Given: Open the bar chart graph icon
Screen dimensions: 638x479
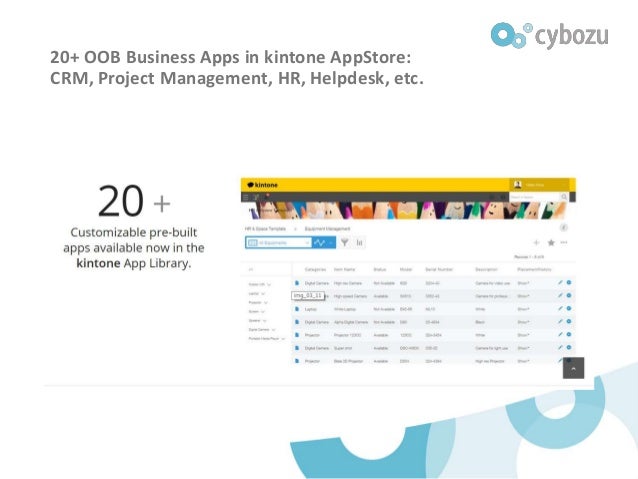Looking at the screenshot, I should [359, 243].
